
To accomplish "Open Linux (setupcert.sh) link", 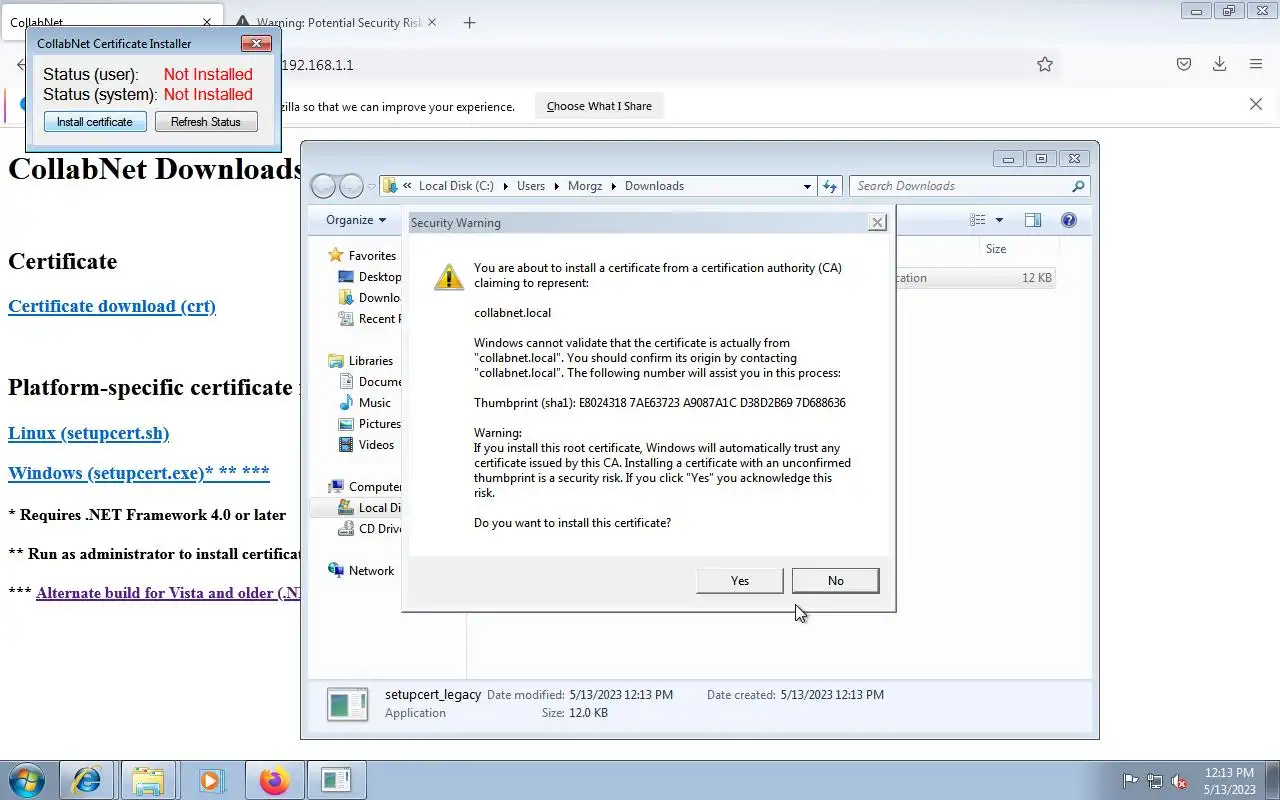I will [88, 433].
